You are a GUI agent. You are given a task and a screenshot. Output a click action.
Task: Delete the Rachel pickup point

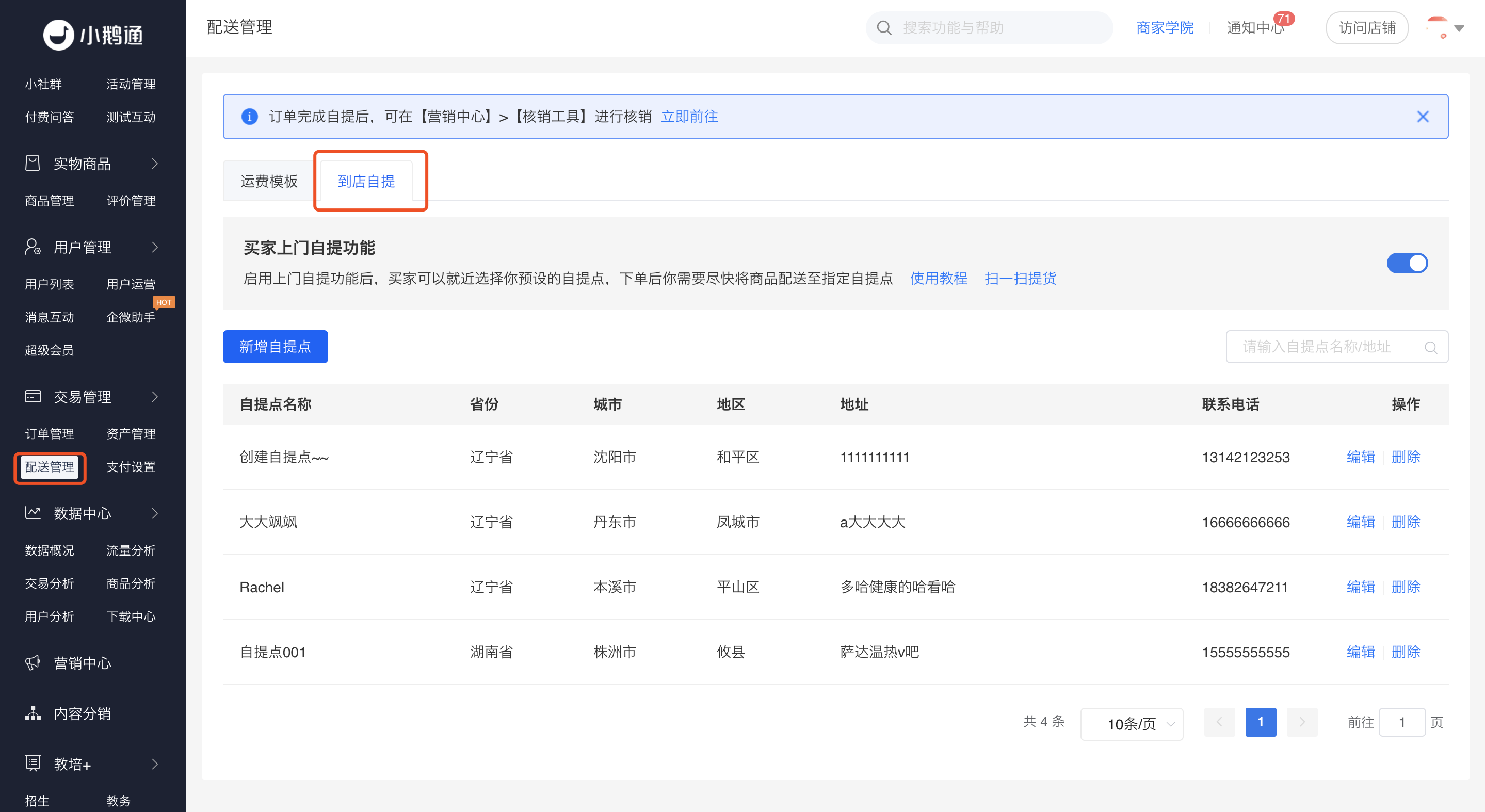click(1406, 587)
